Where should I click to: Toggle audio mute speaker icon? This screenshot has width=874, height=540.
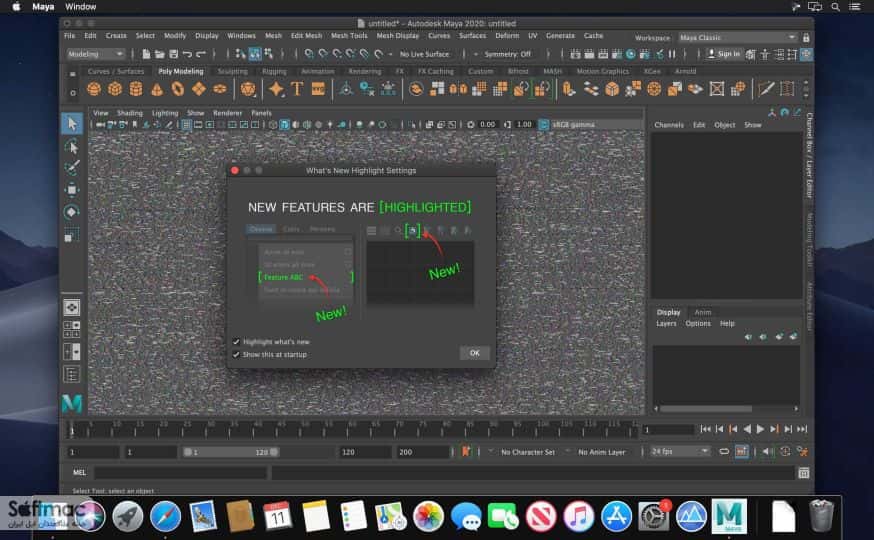tap(768, 452)
